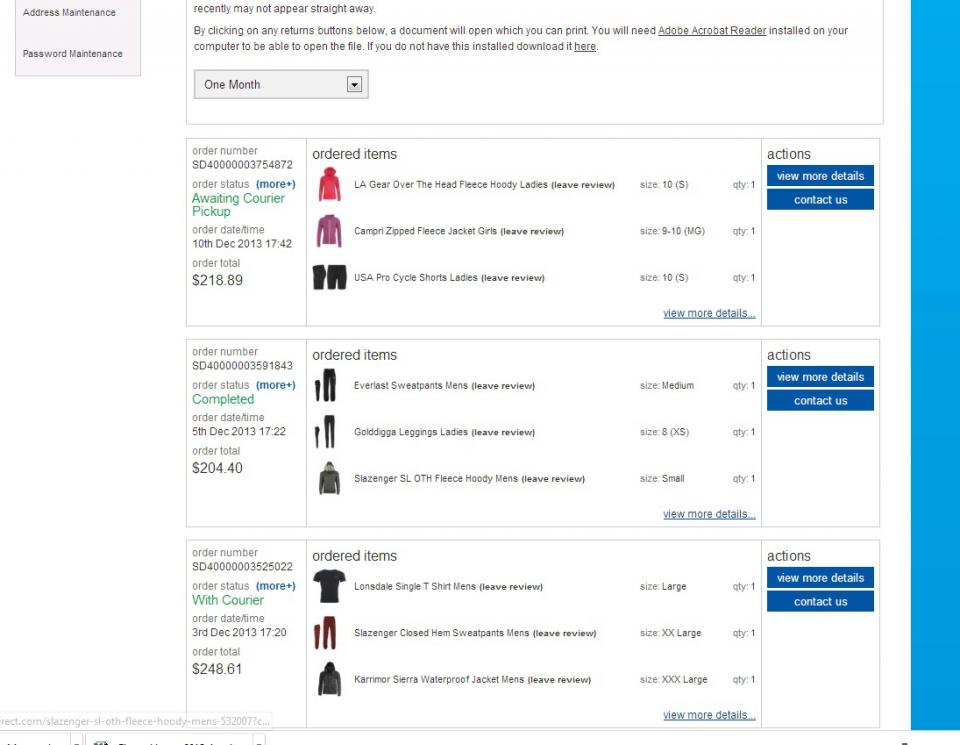Click view more details button for order SD40000003754872

point(820,176)
